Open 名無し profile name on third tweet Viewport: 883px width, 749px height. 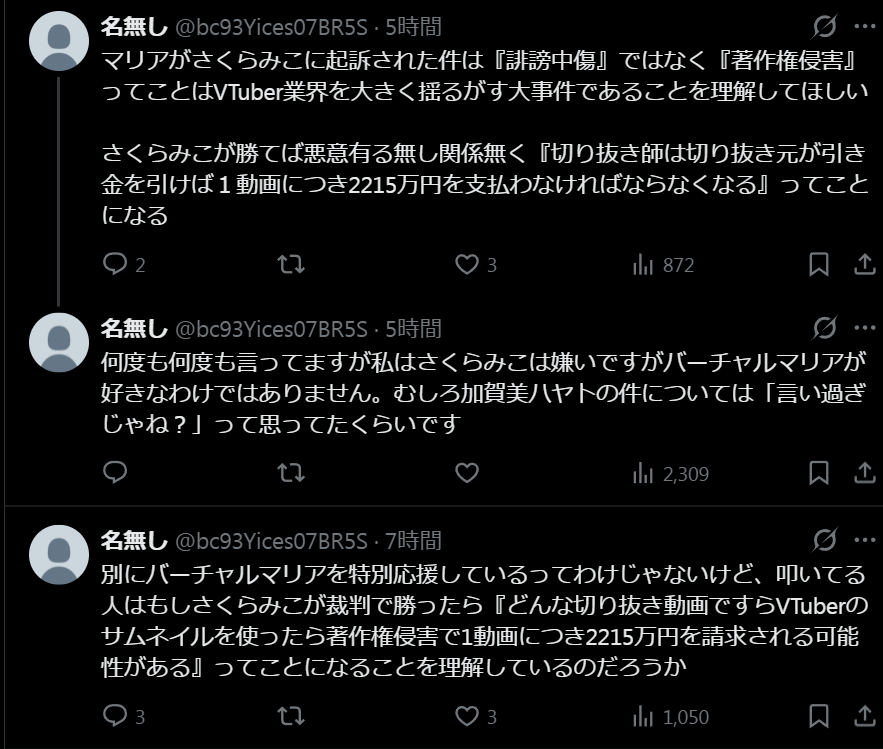coord(134,541)
